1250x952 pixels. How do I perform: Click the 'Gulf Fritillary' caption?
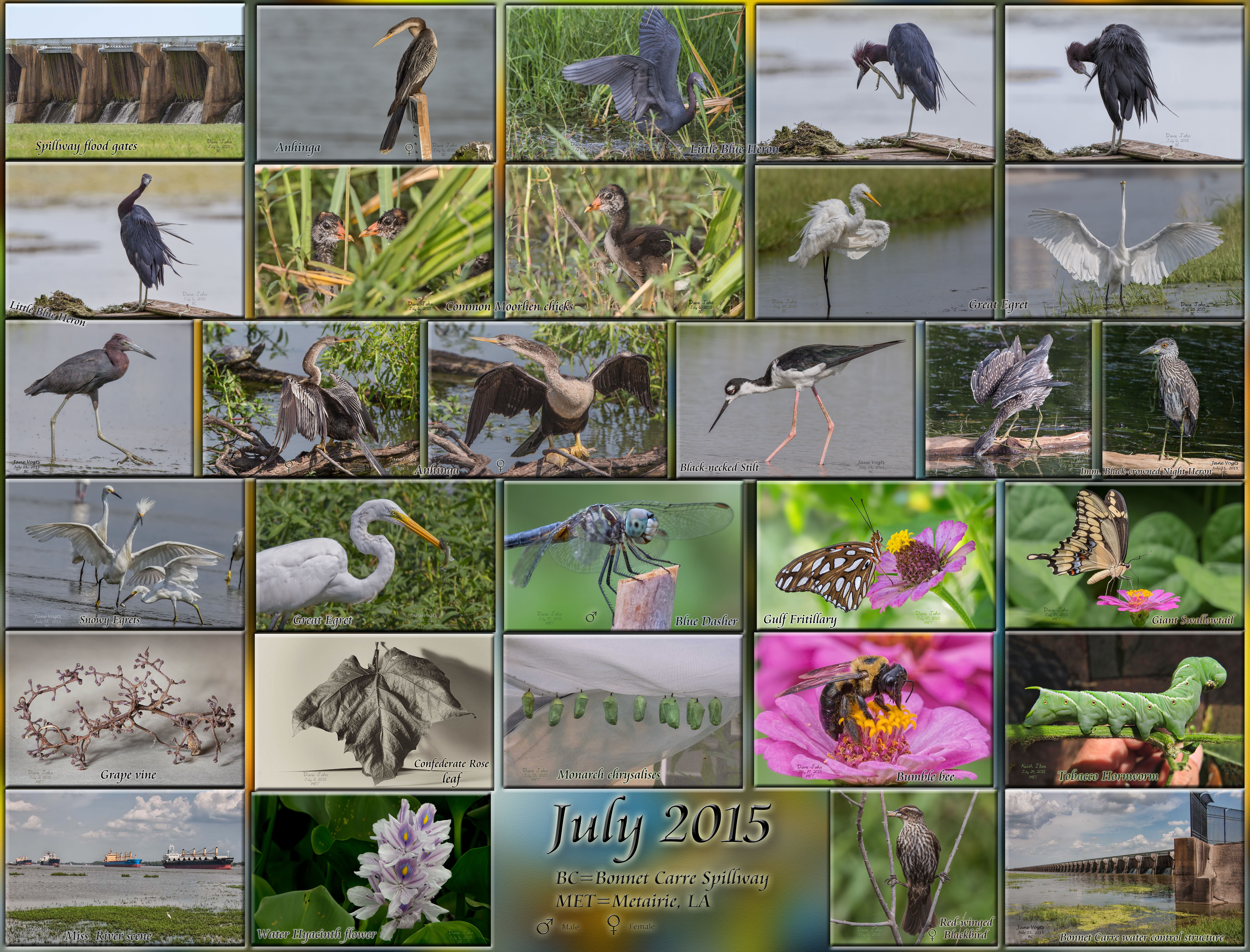pyautogui.click(x=799, y=619)
